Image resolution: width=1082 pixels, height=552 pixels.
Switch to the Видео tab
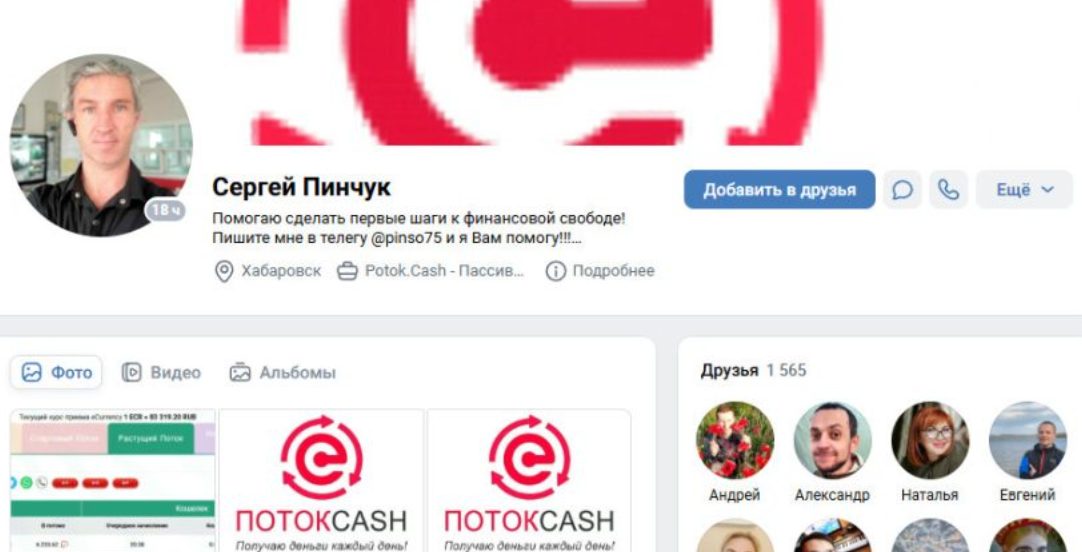click(161, 373)
